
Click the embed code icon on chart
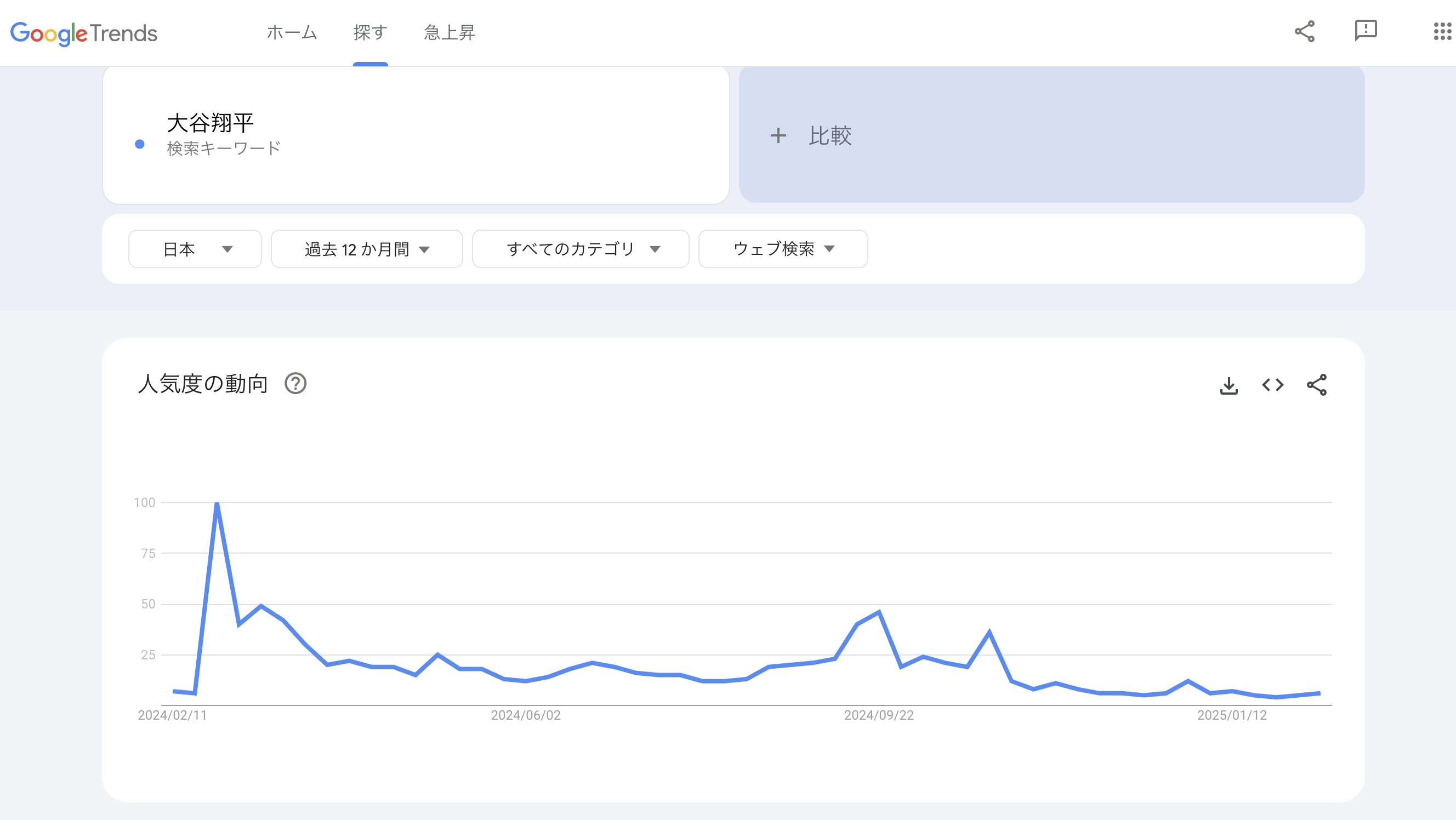(x=1272, y=385)
